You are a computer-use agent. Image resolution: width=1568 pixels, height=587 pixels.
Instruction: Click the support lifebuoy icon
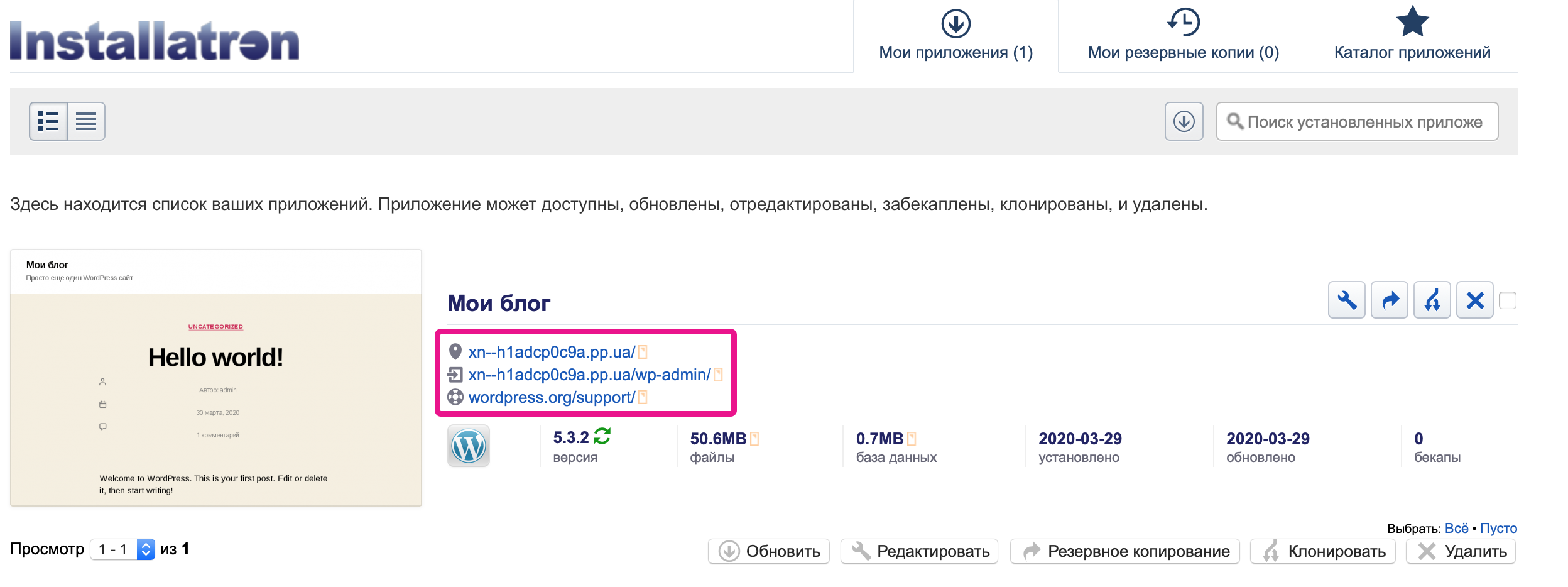pyautogui.click(x=455, y=397)
